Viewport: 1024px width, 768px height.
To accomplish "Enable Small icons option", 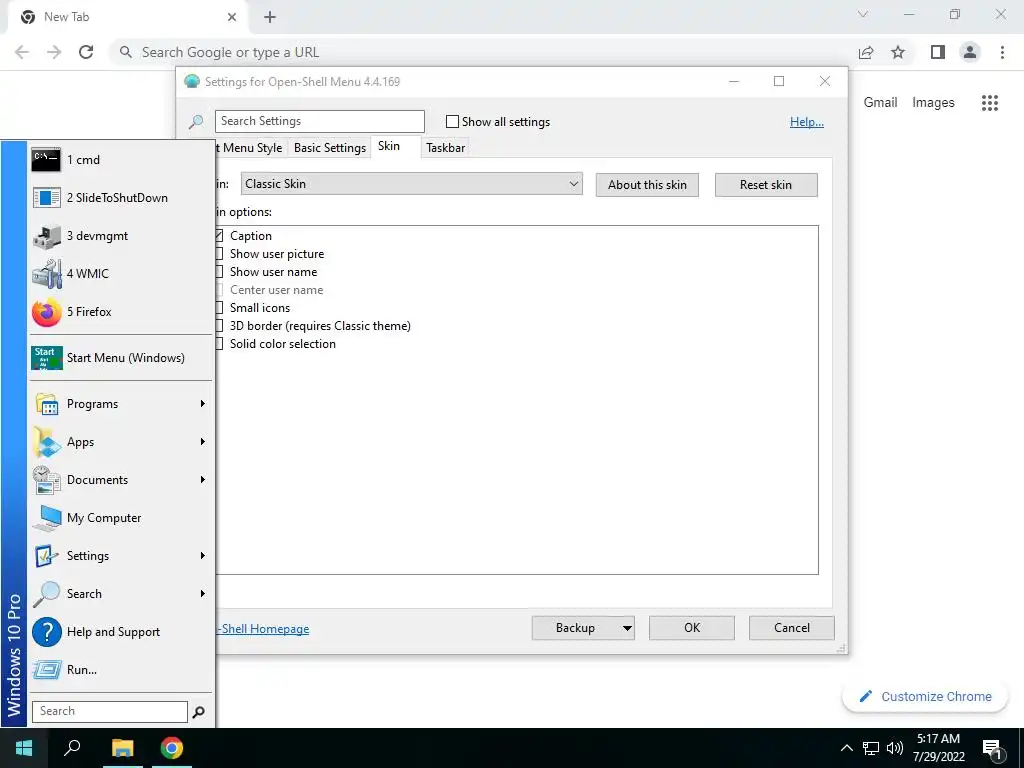I will (219, 308).
